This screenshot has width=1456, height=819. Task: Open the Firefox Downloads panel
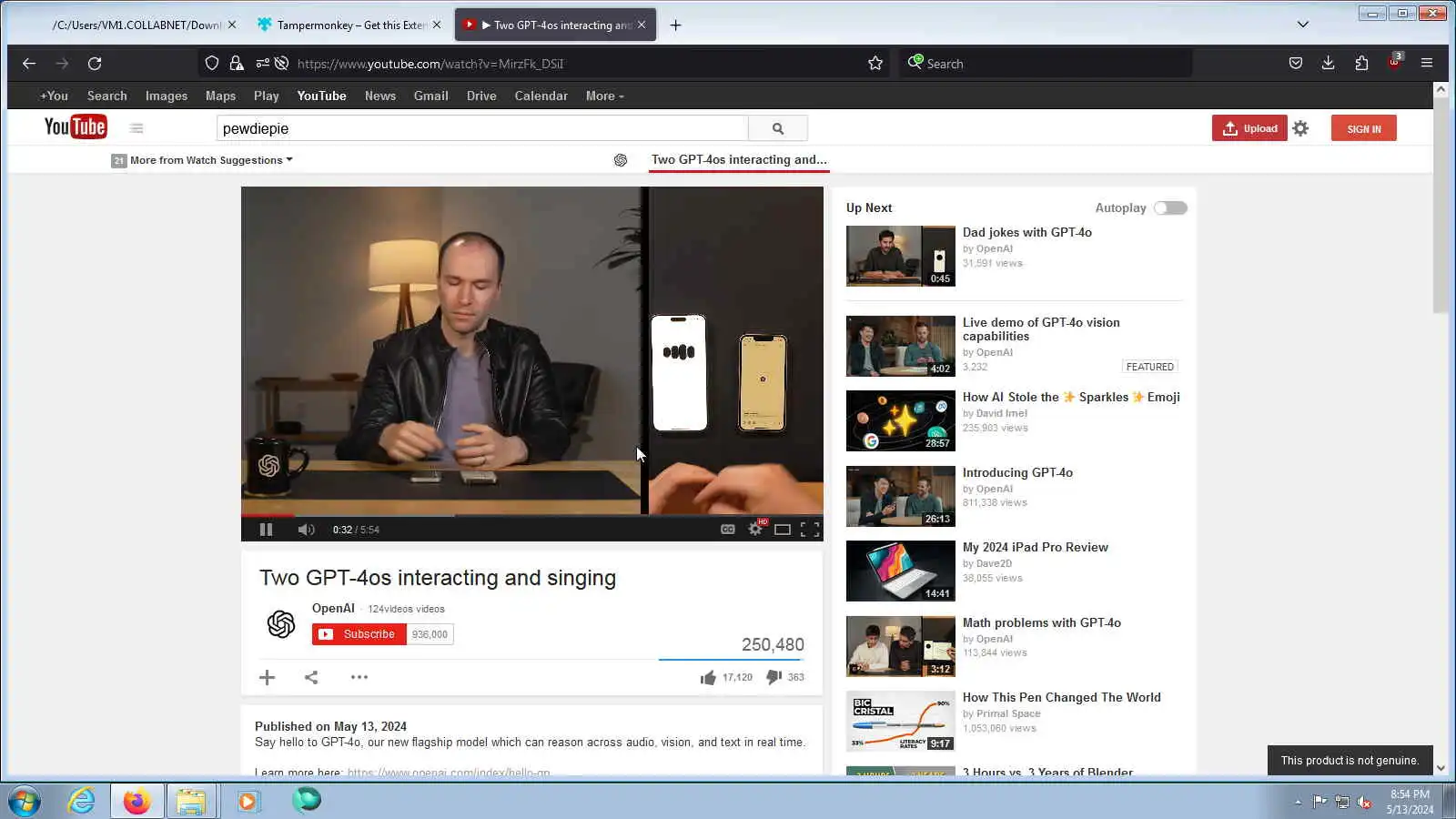1328,64
